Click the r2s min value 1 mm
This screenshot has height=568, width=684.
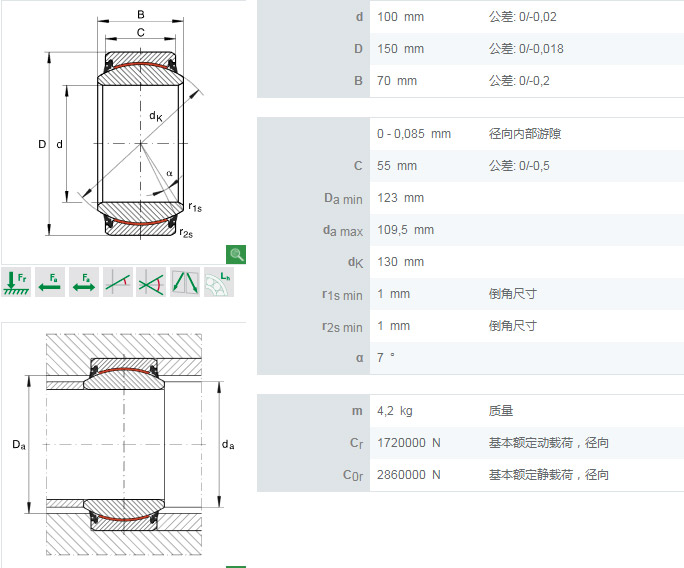pyautogui.click(x=393, y=325)
